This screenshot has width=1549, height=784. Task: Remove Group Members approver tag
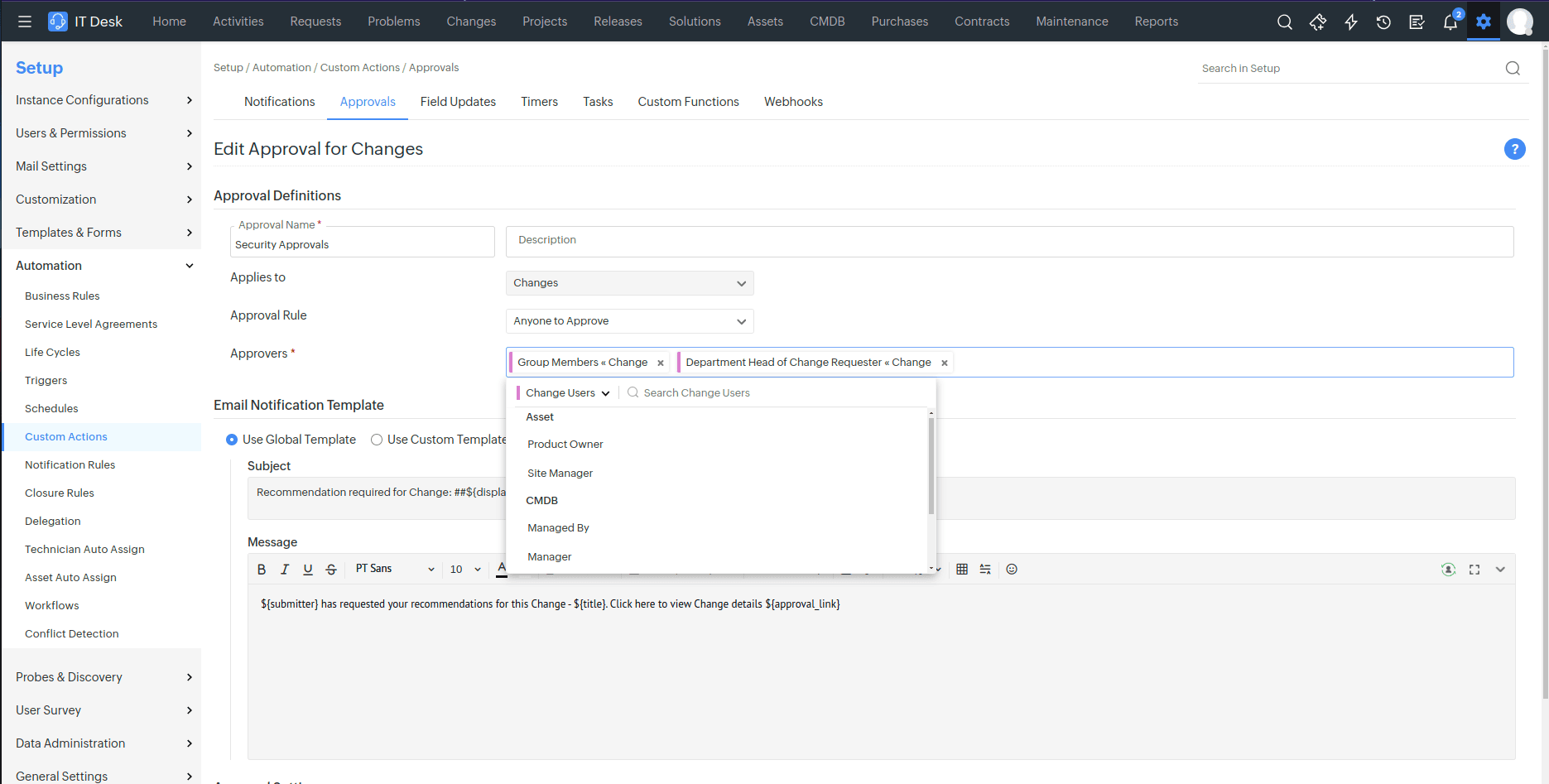click(661, 363)
